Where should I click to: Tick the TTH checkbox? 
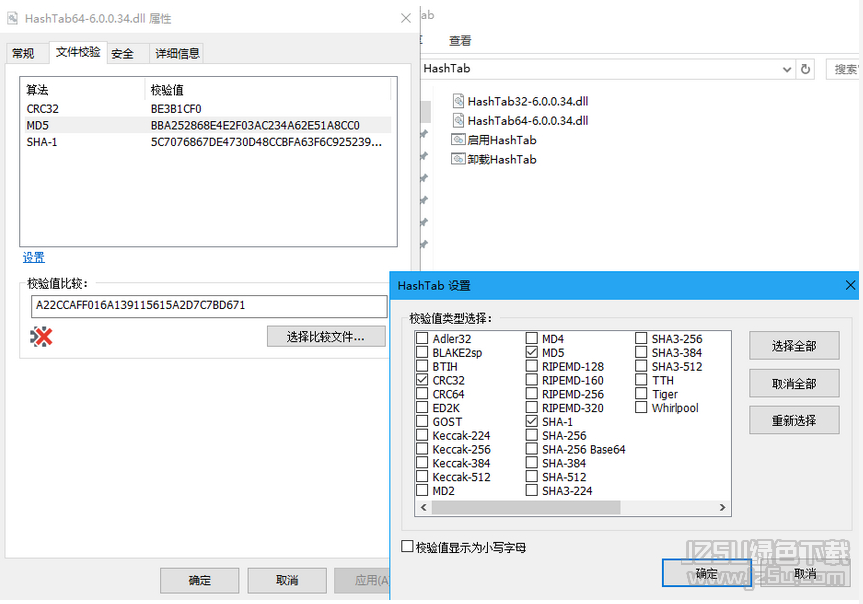[641, 379]
